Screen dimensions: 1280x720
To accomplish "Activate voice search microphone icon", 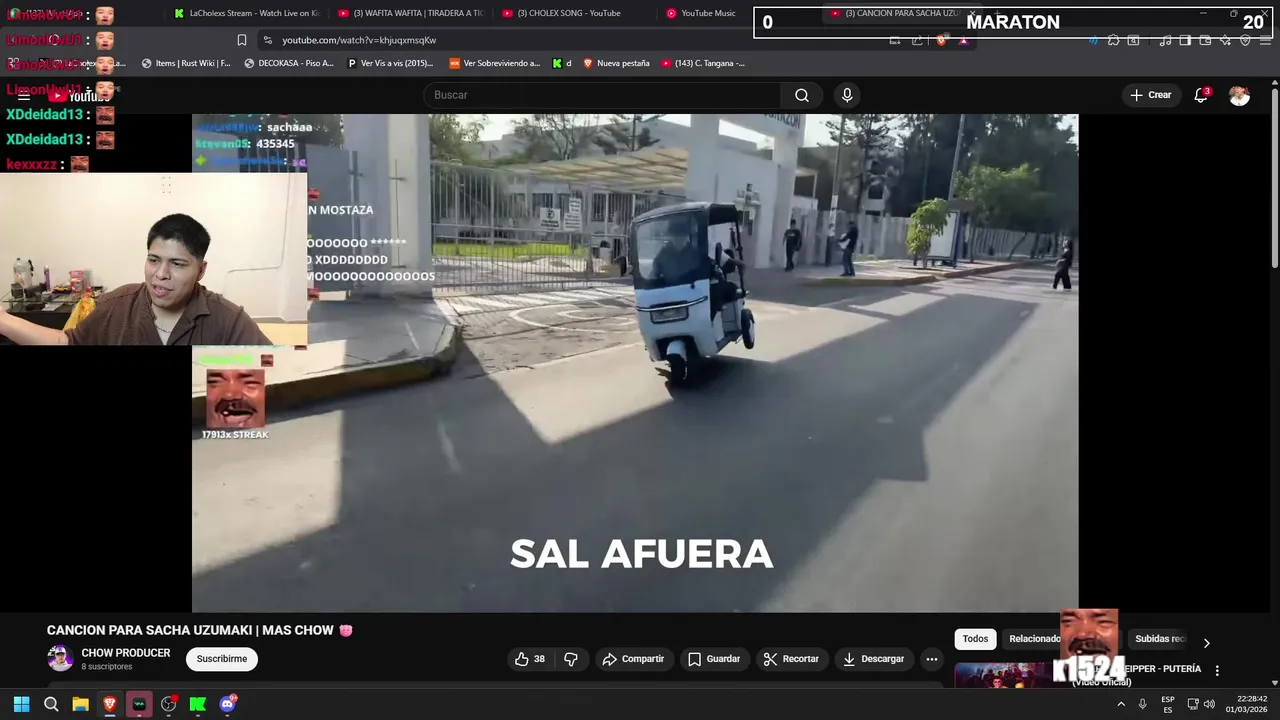I will tap(847, 95).
